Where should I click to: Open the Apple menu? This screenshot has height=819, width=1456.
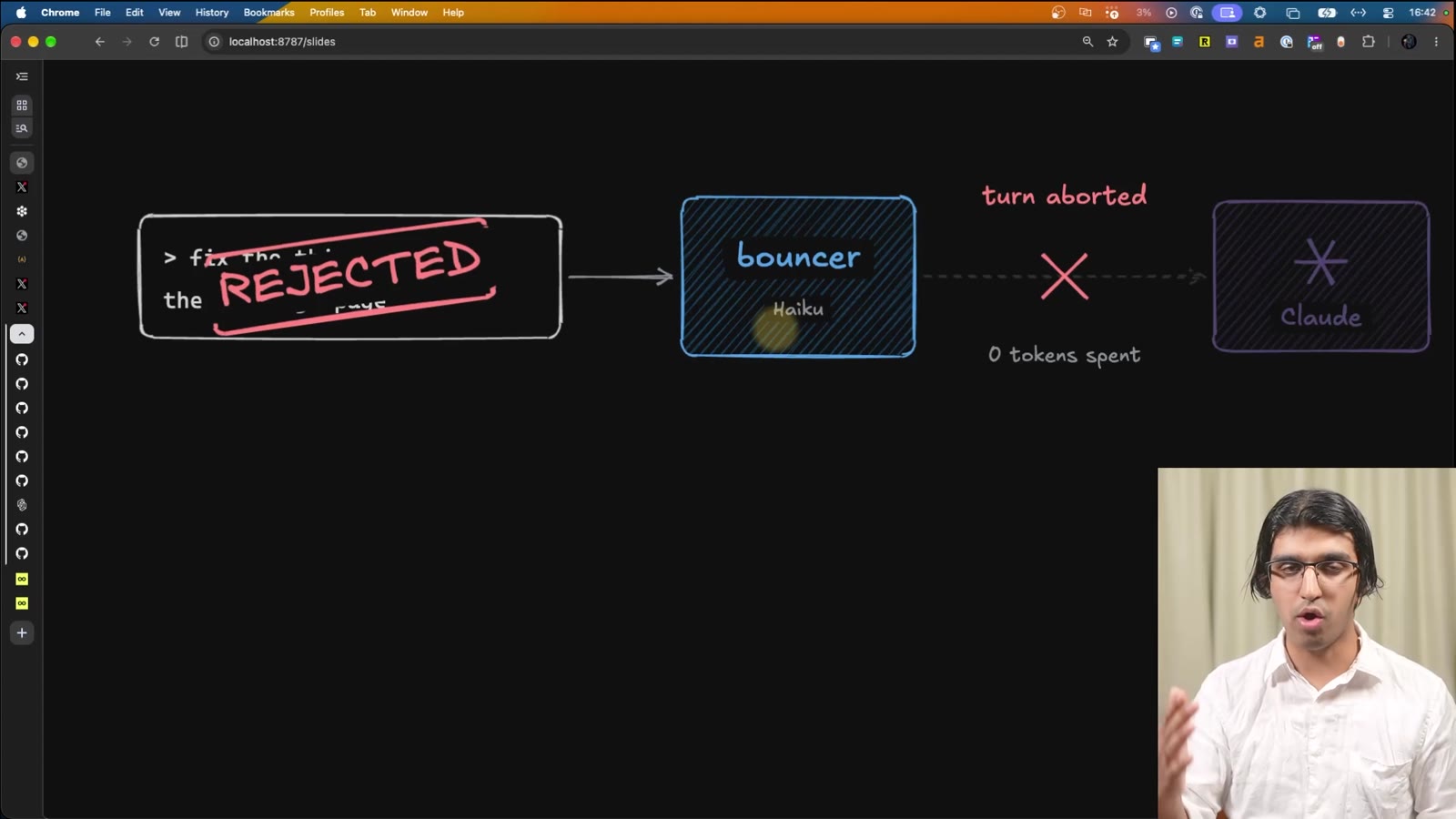coord(21,13)
